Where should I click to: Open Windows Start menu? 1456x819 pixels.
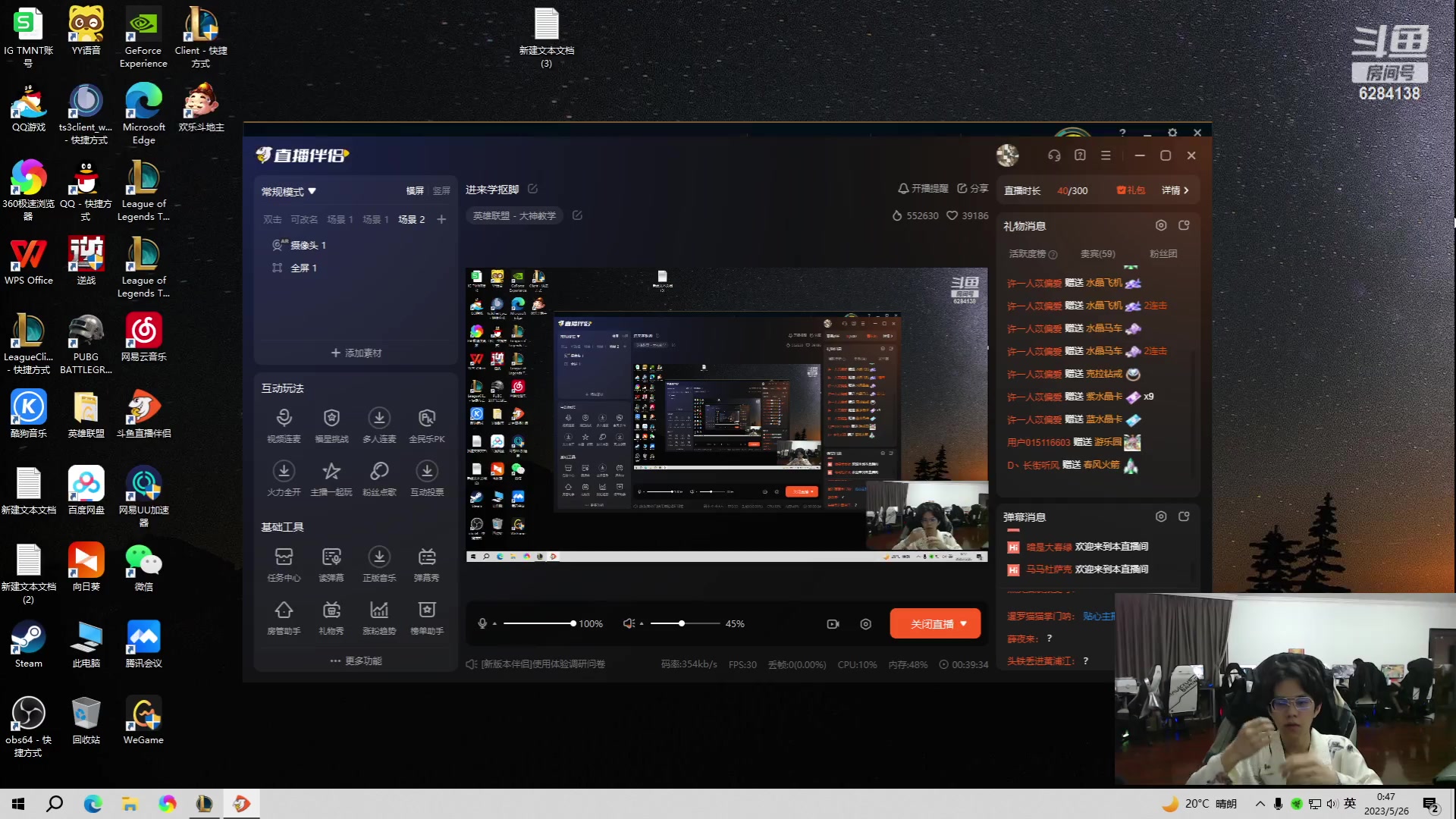pyautogui.click(x=18, y=804)
